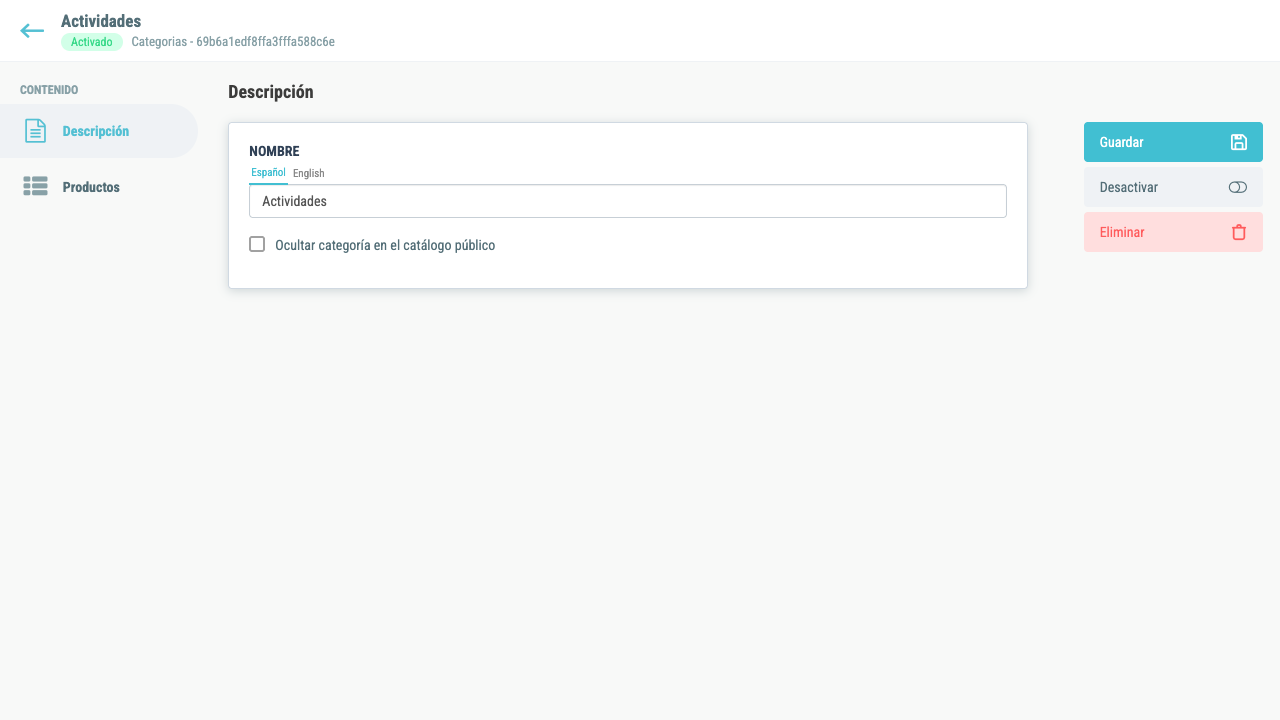Focus the Nombre input containing Actividades
Screen dimensions: 1280x720
point(628,201)
